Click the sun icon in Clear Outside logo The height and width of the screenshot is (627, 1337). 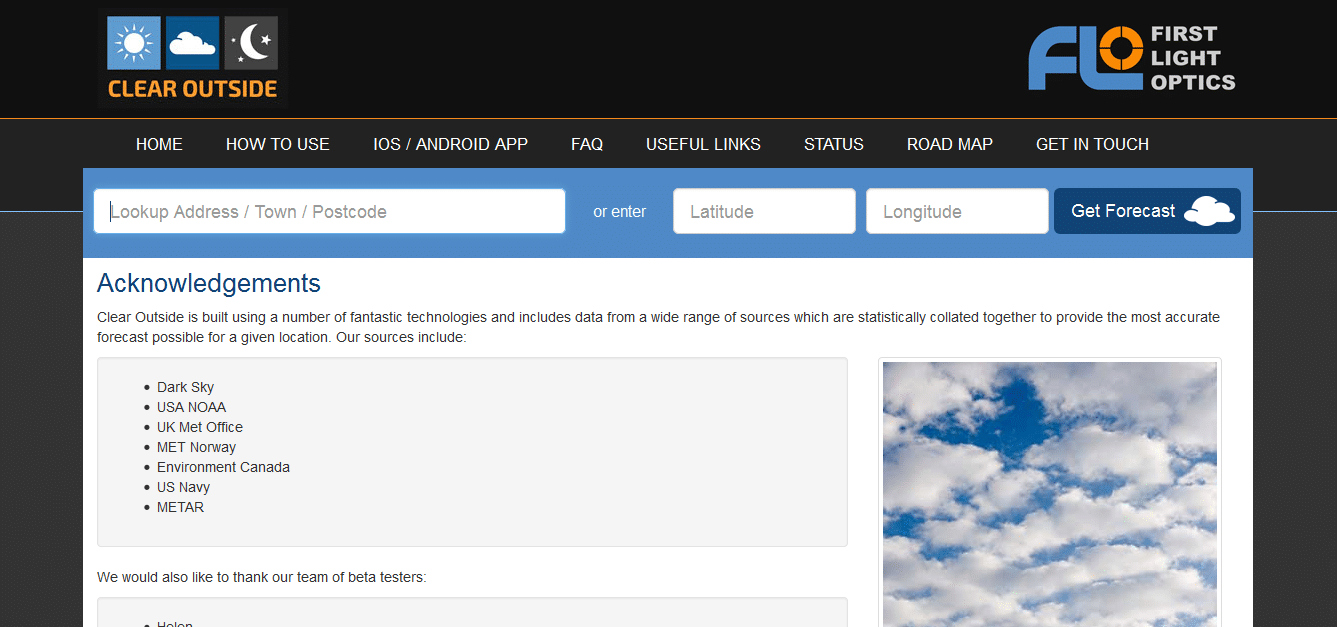click(134, 43)
